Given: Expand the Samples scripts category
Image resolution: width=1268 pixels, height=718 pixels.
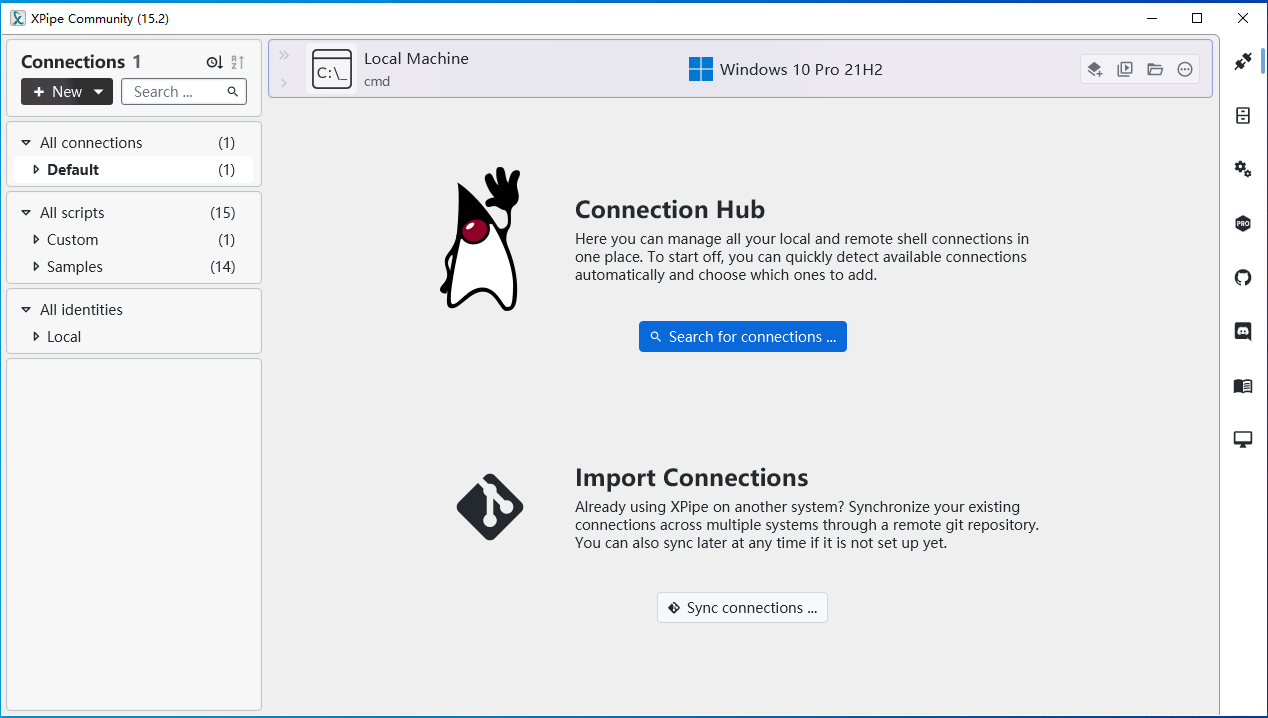Looking at the screenshot, I should click(37, 267).
